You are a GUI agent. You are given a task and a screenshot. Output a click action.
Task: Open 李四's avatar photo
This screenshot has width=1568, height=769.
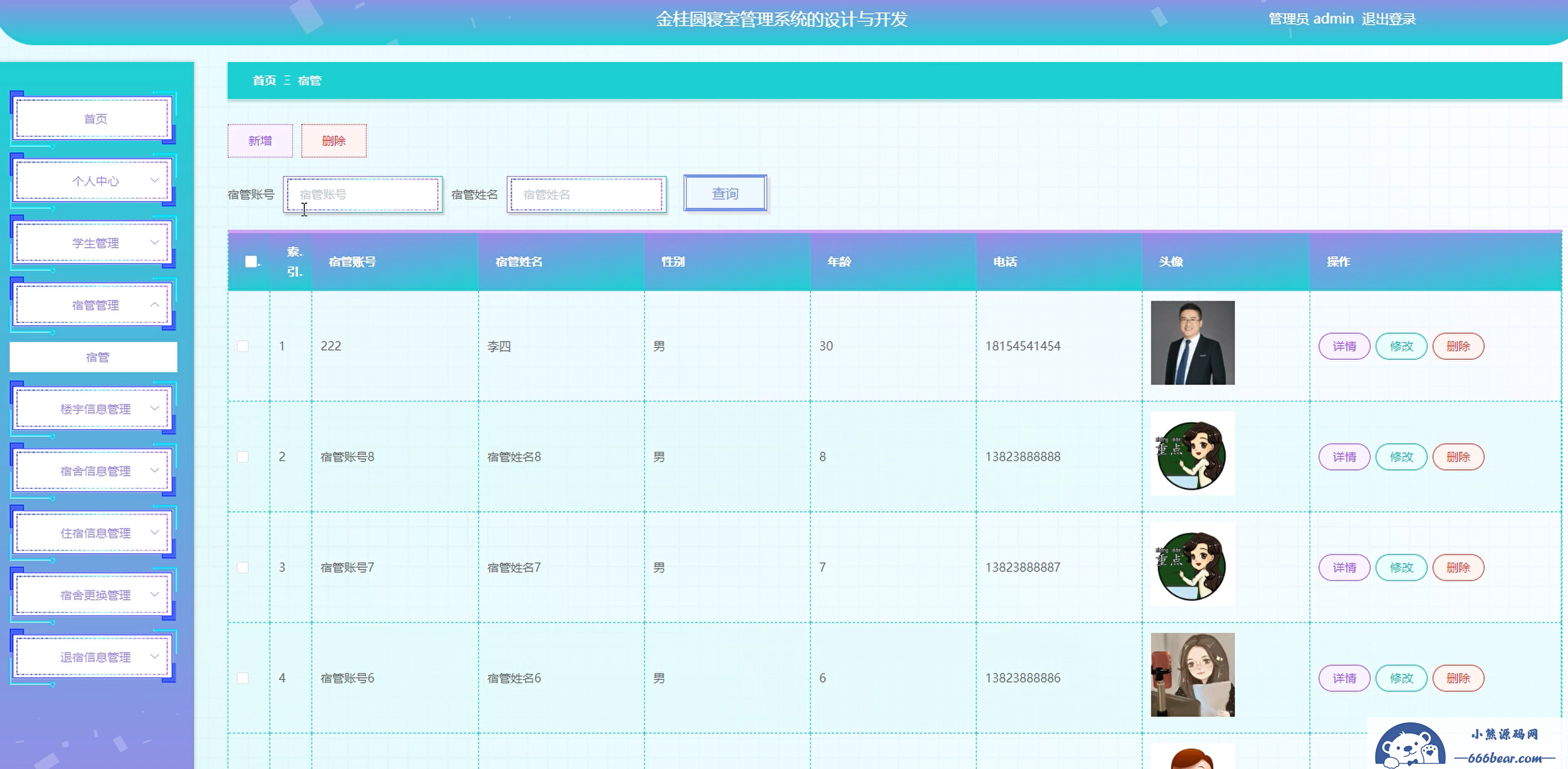[1193, 343]
